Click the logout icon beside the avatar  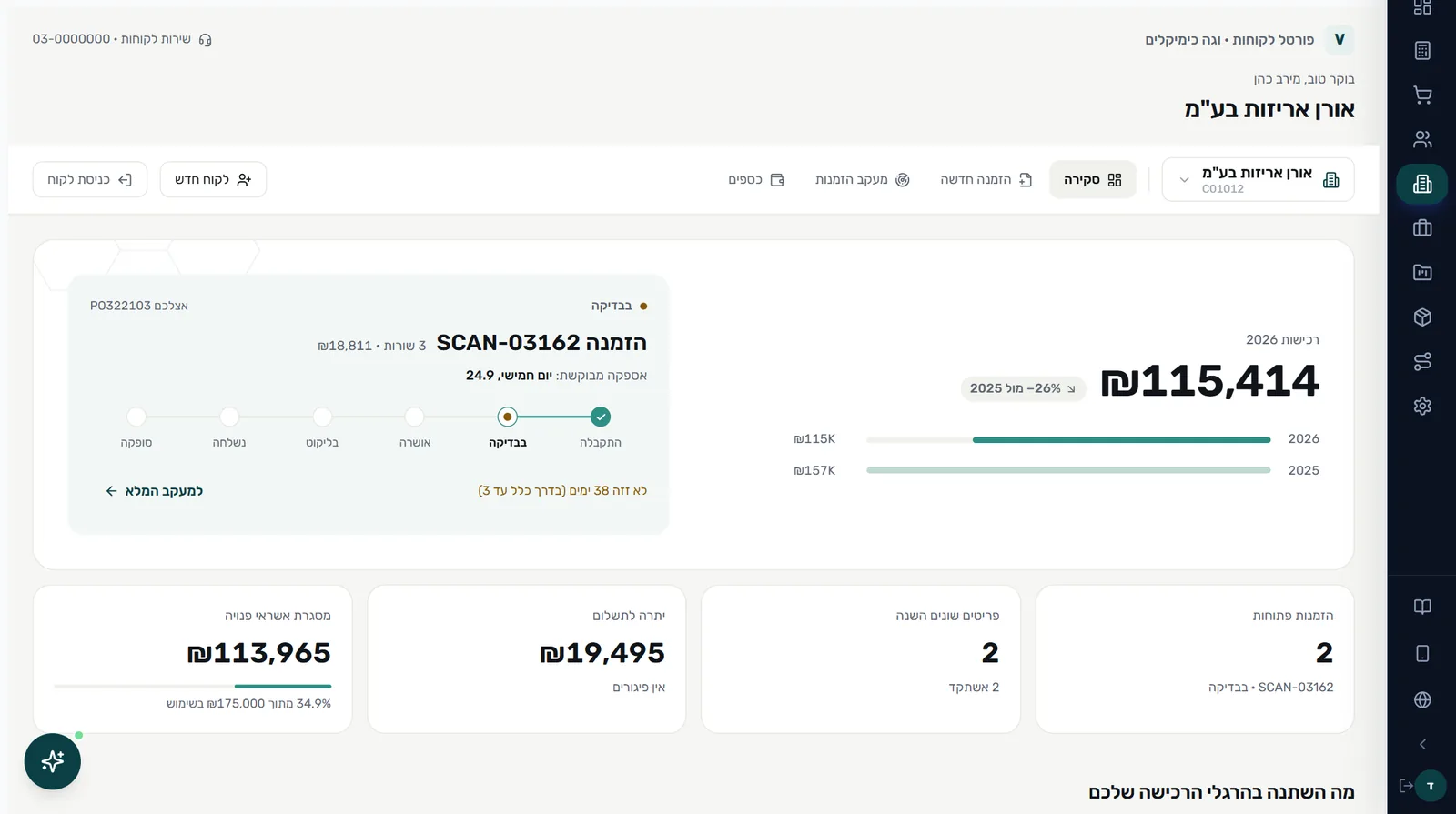[x=1406, y=786]
